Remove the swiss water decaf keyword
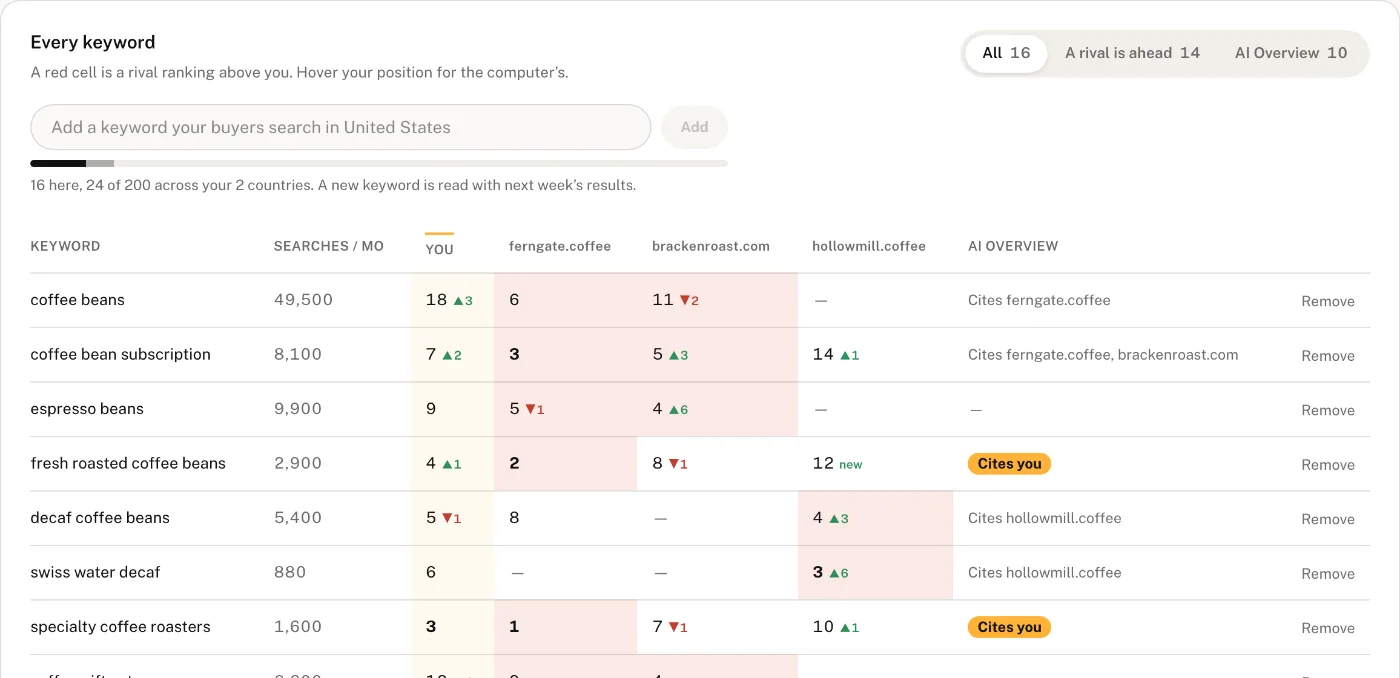Image resolution: width=1400 pixels, height=678 pixels. [1328, 574]
